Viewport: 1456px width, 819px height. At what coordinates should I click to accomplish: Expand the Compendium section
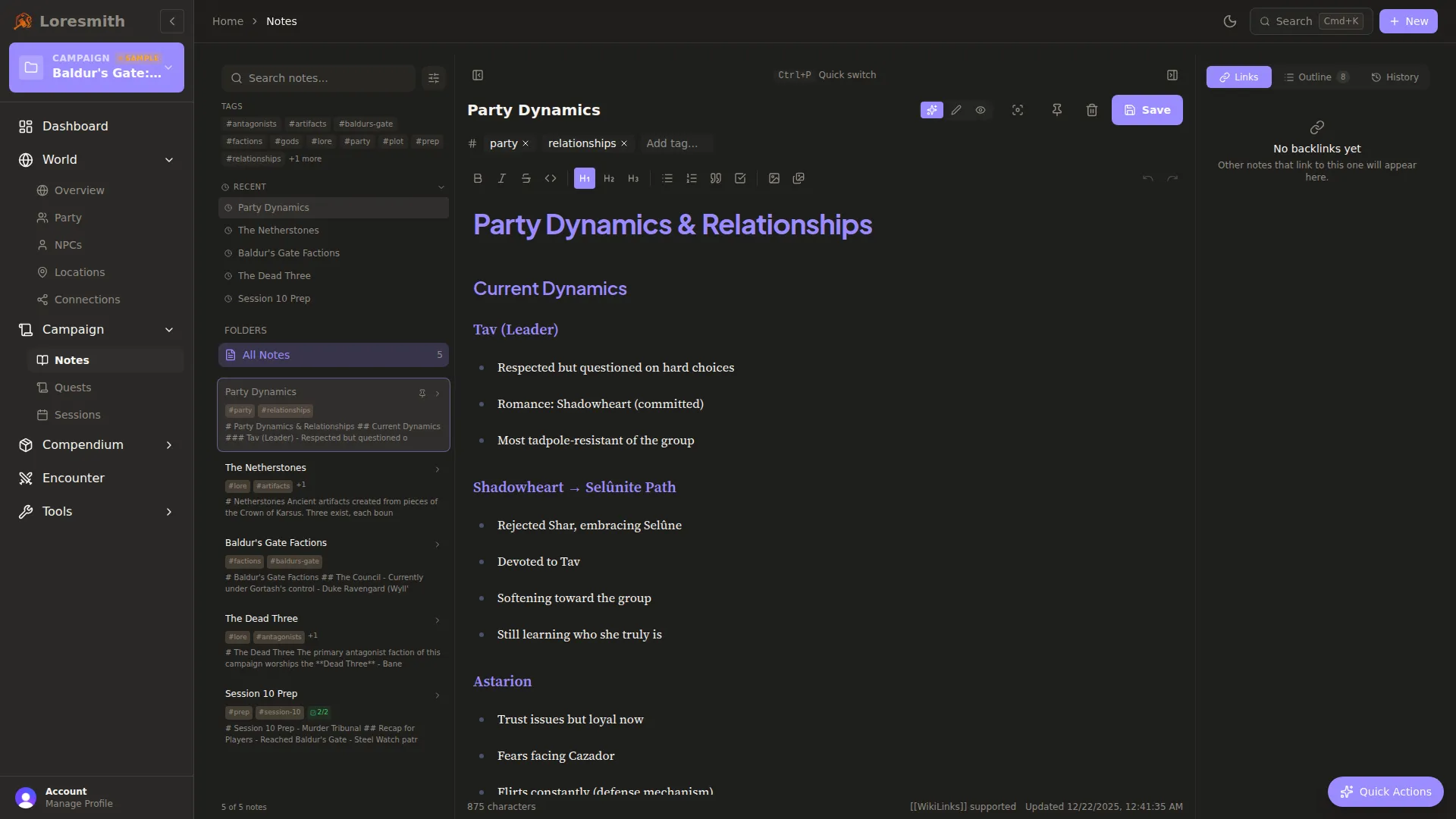[x=169, y=445]
